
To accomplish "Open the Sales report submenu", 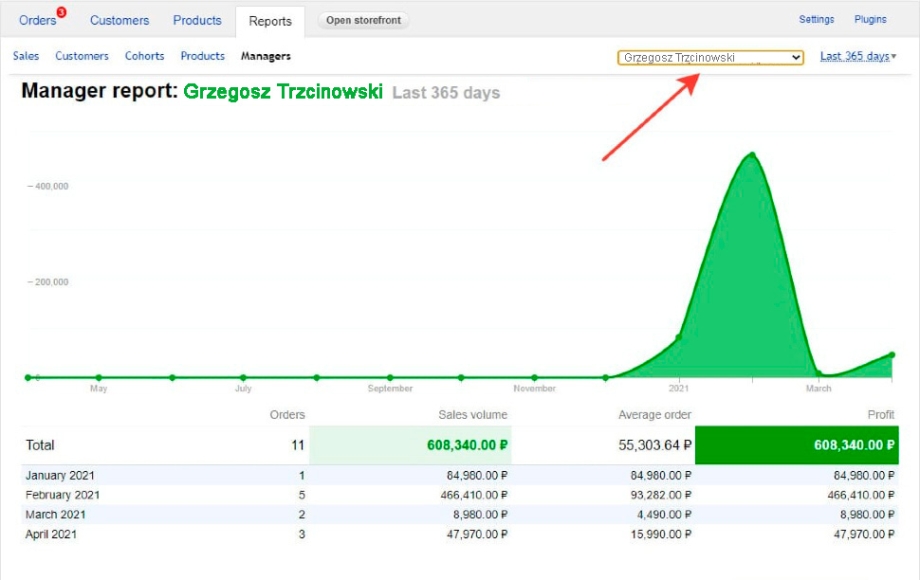I will pyautogui.click(x=26, y=56).
